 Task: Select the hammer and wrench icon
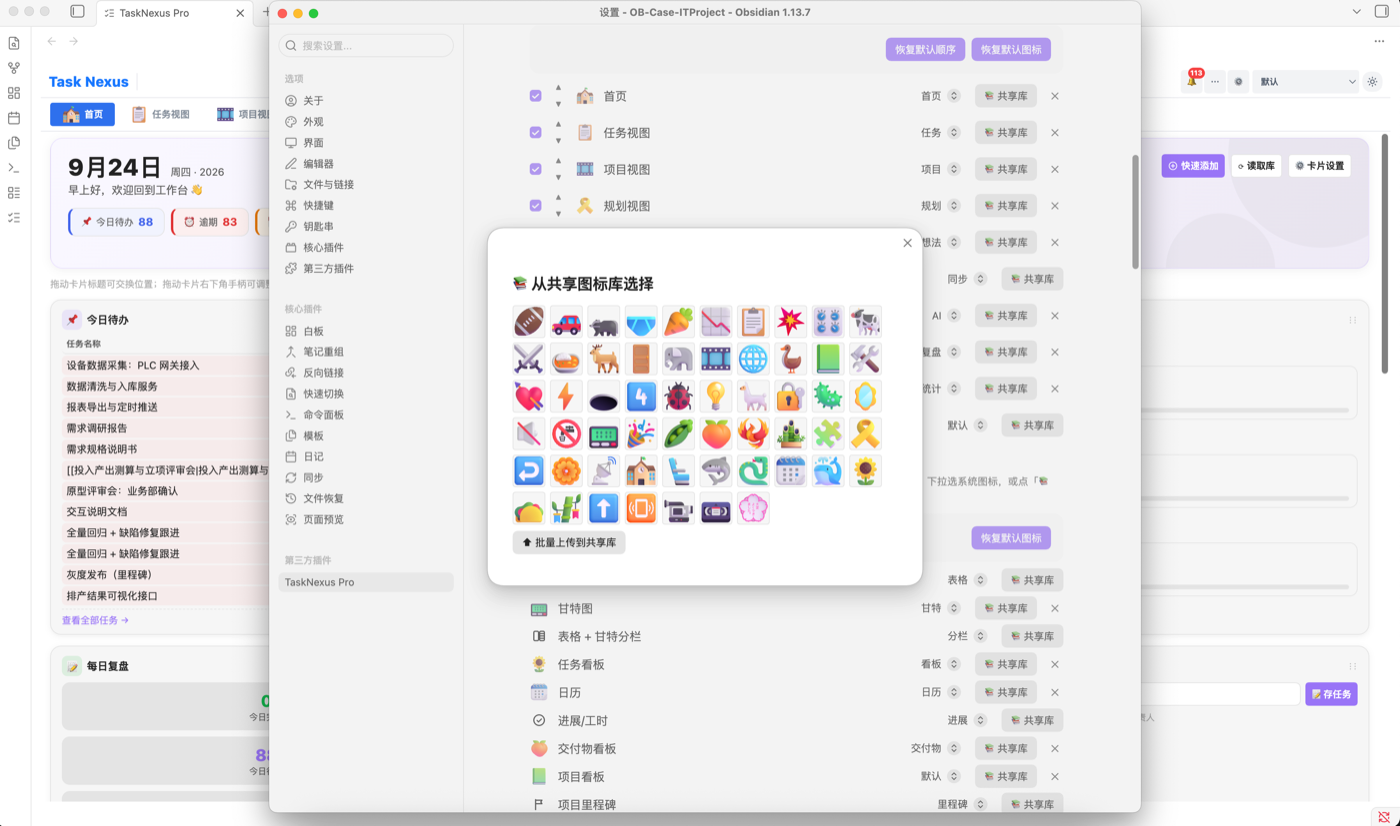pyautogui.click(x=865, y=359)
